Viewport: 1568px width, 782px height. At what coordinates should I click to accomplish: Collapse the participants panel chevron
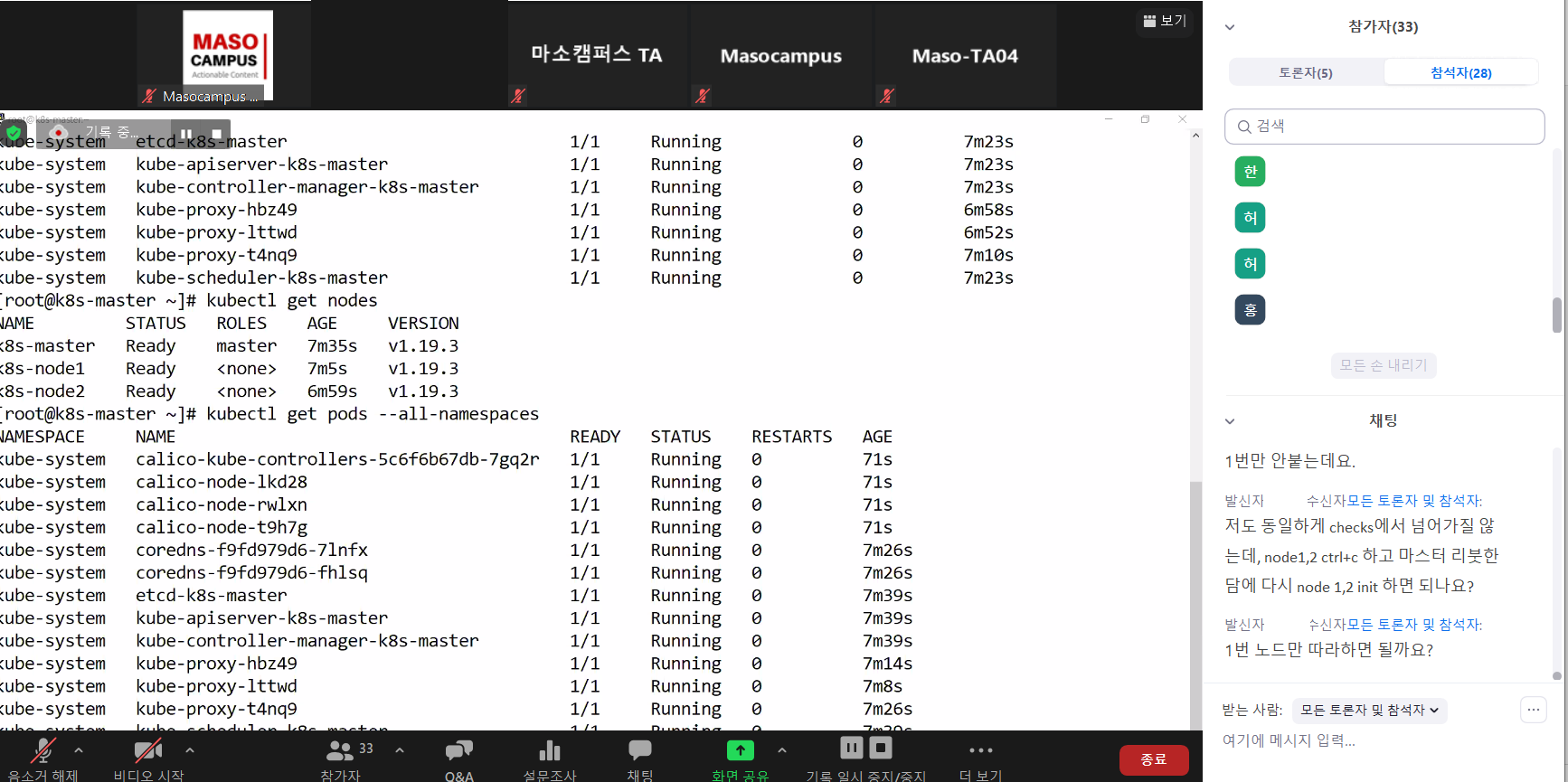point(1230,27)
